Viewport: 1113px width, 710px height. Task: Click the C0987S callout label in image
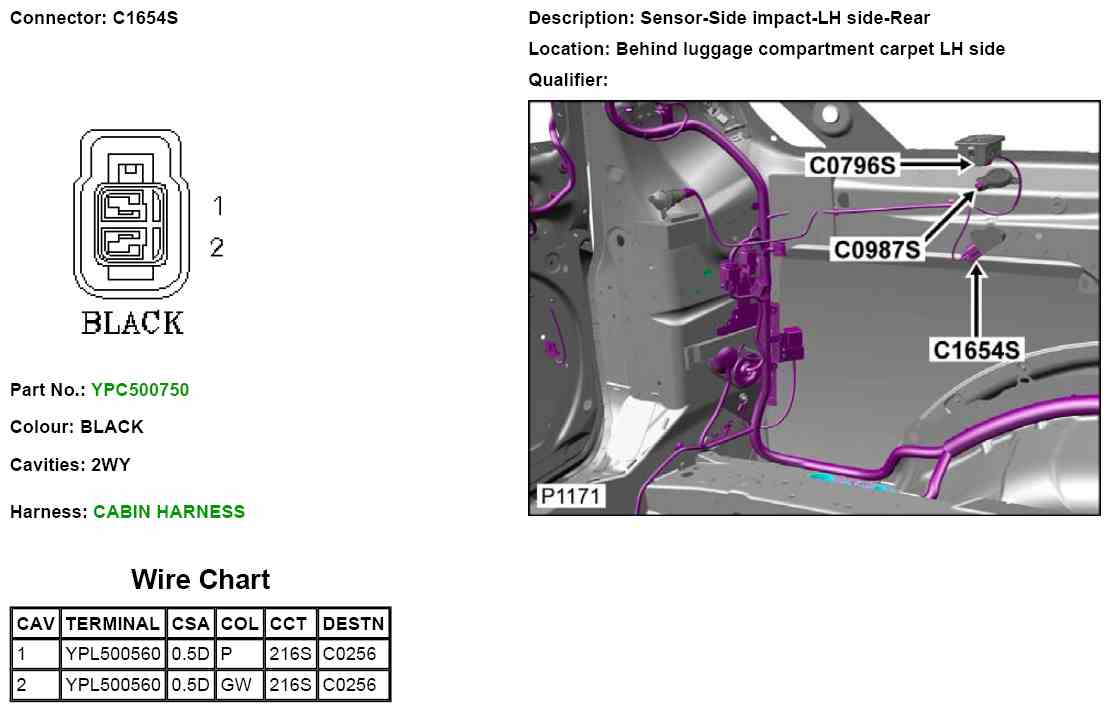877,250
